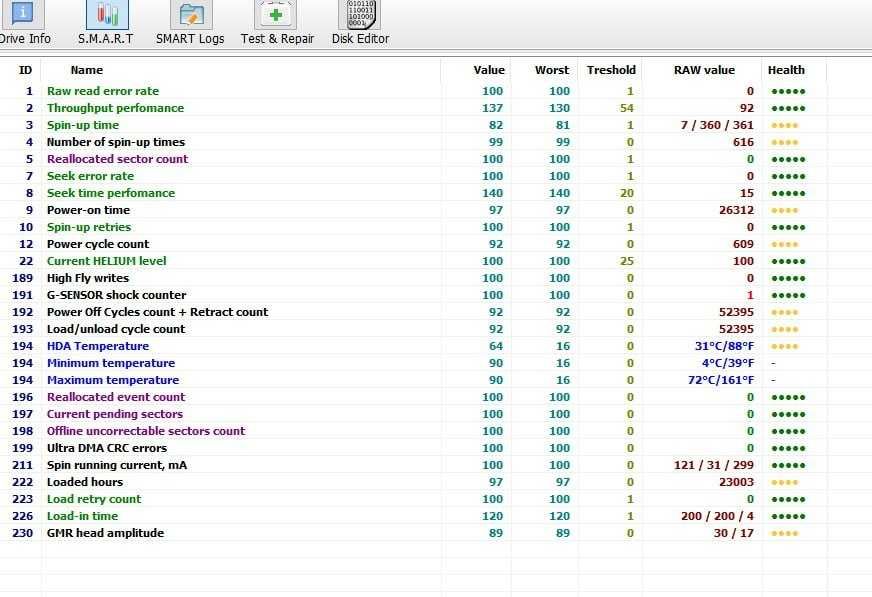Click the Worst column header
This screenshot has height=597, width=872.
pyautogui.click(x=552, y=70)
